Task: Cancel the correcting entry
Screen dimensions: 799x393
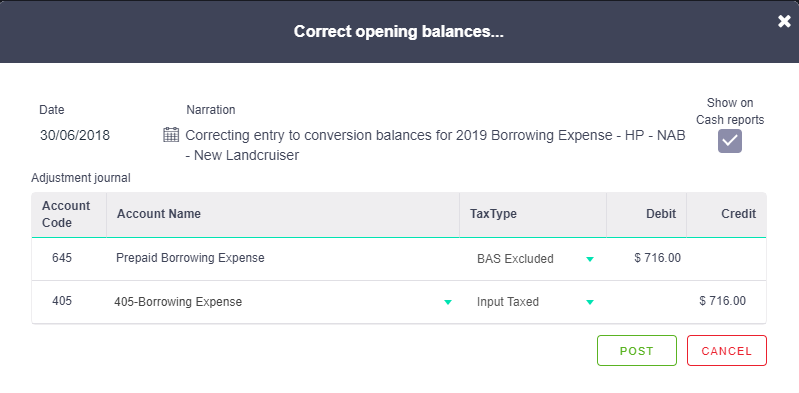Action: [x=727, y=351]
